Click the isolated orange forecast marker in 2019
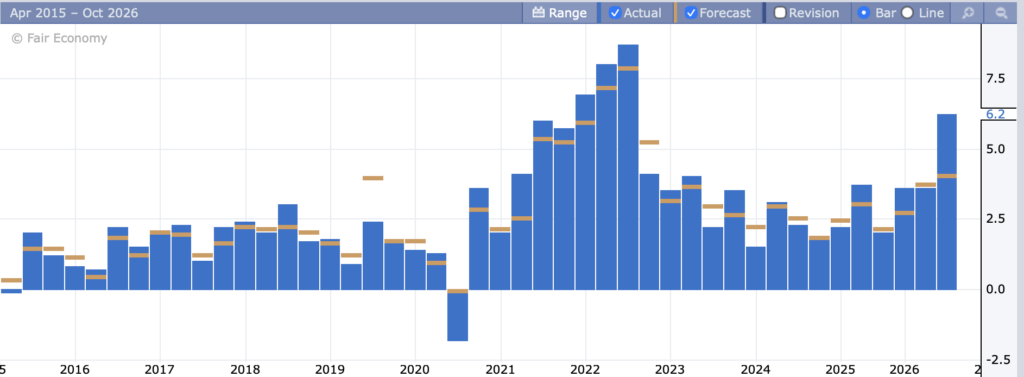Screen dimensions: 1024x377 (x=373, y=178)
